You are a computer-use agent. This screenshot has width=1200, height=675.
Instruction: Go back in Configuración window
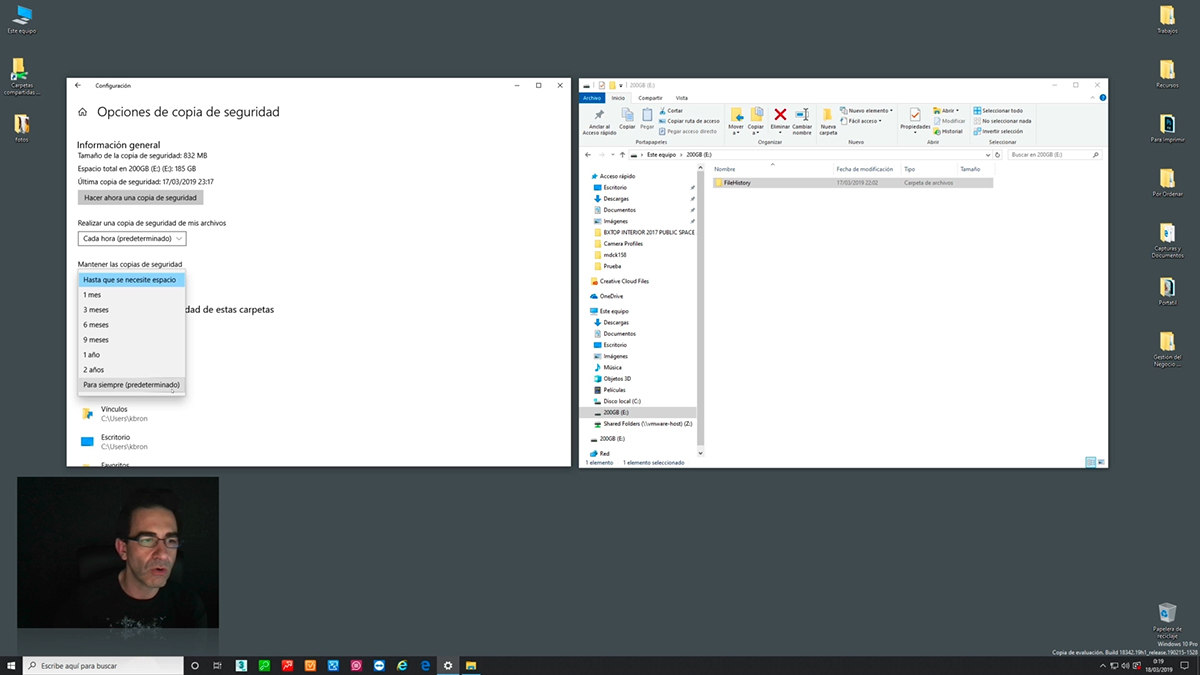(x=78, y=85)
